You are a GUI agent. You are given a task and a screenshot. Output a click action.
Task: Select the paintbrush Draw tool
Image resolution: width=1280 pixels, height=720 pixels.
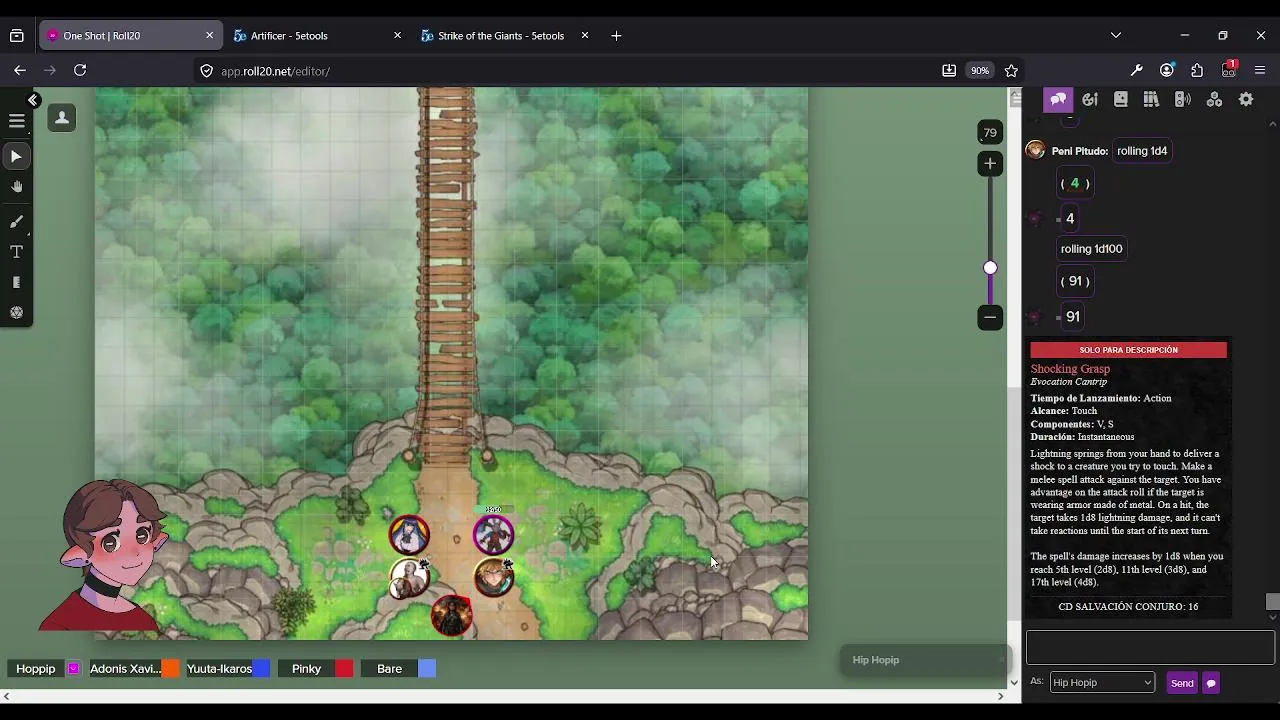(16, 221)
